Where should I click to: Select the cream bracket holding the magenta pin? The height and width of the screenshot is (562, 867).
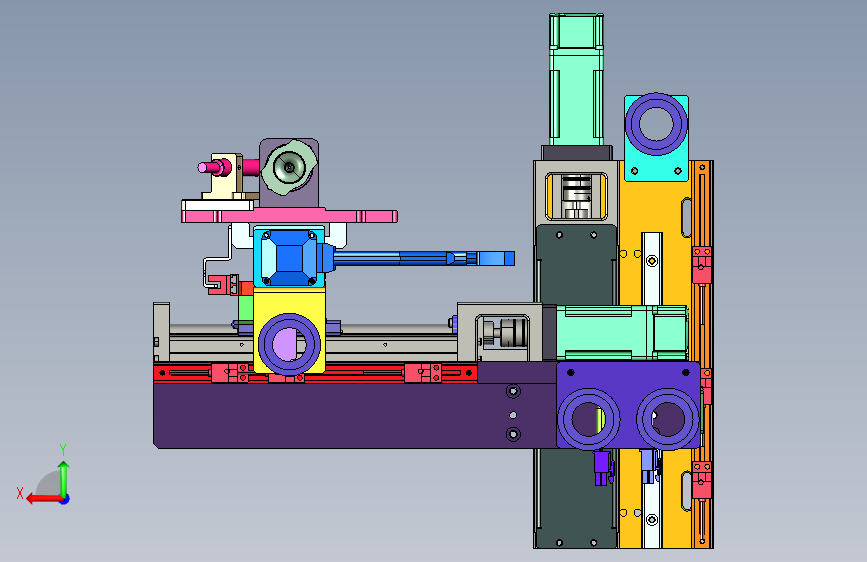click(224, 177)
